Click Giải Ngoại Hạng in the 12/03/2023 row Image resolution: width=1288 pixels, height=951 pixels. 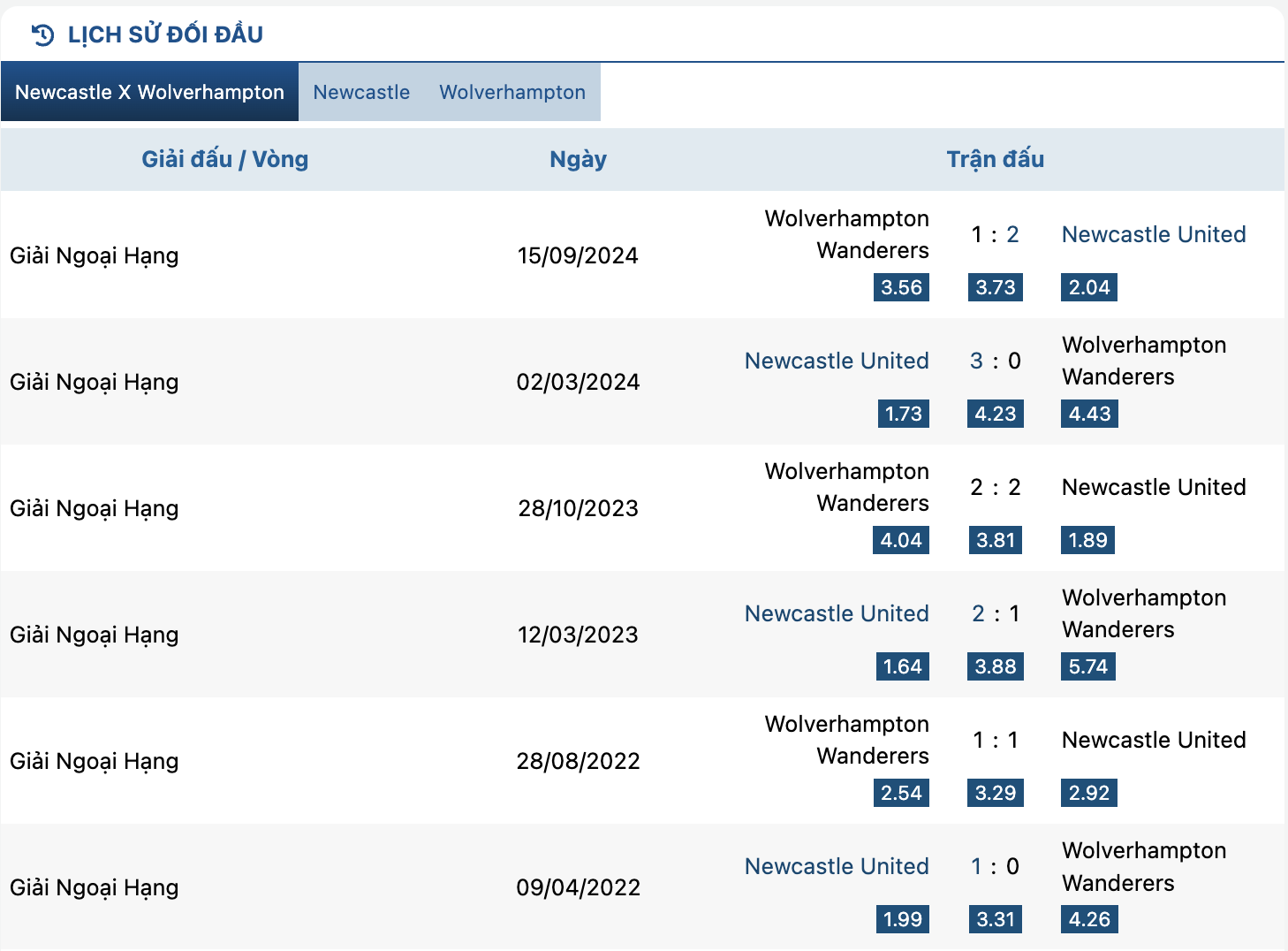[94, 635]
